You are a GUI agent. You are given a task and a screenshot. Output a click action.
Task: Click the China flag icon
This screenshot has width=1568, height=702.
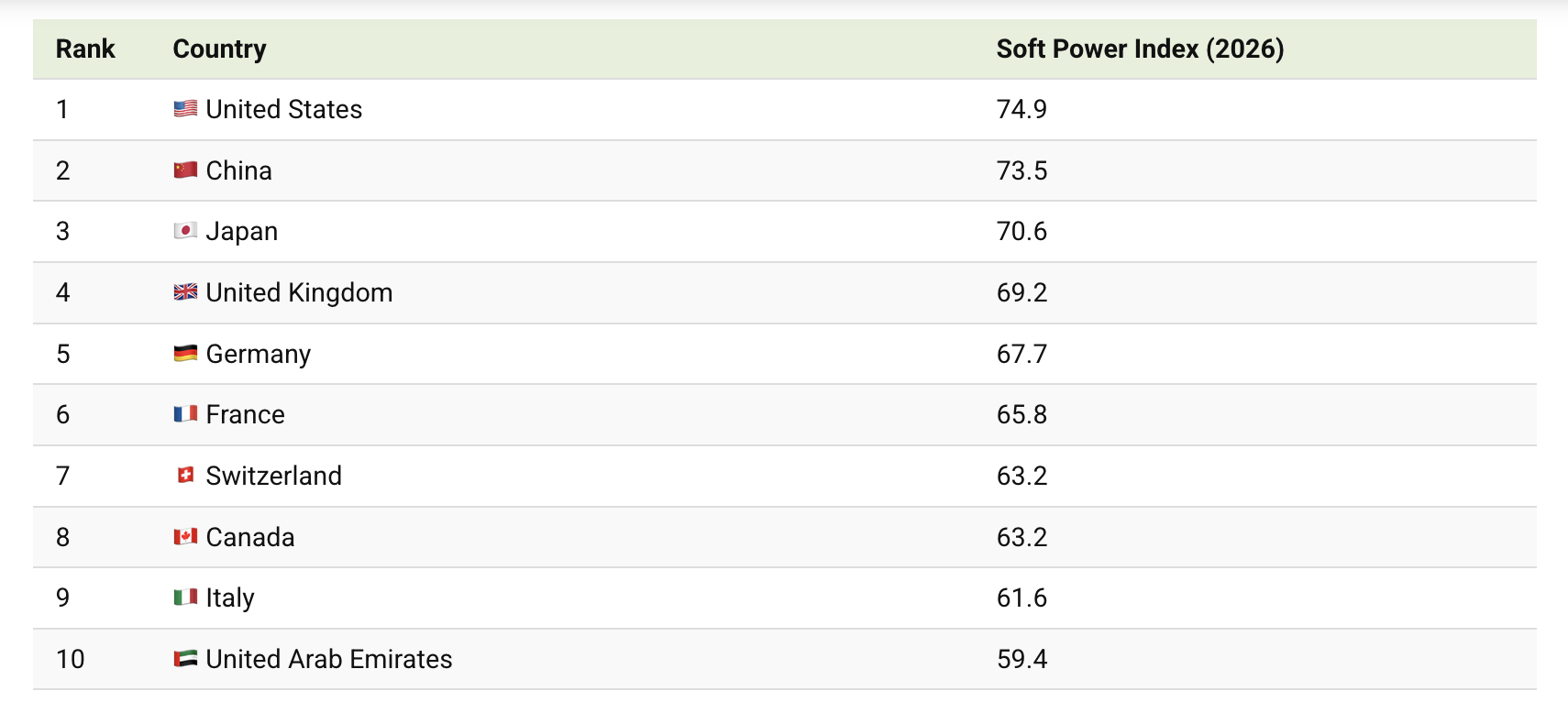click(185, 170)
